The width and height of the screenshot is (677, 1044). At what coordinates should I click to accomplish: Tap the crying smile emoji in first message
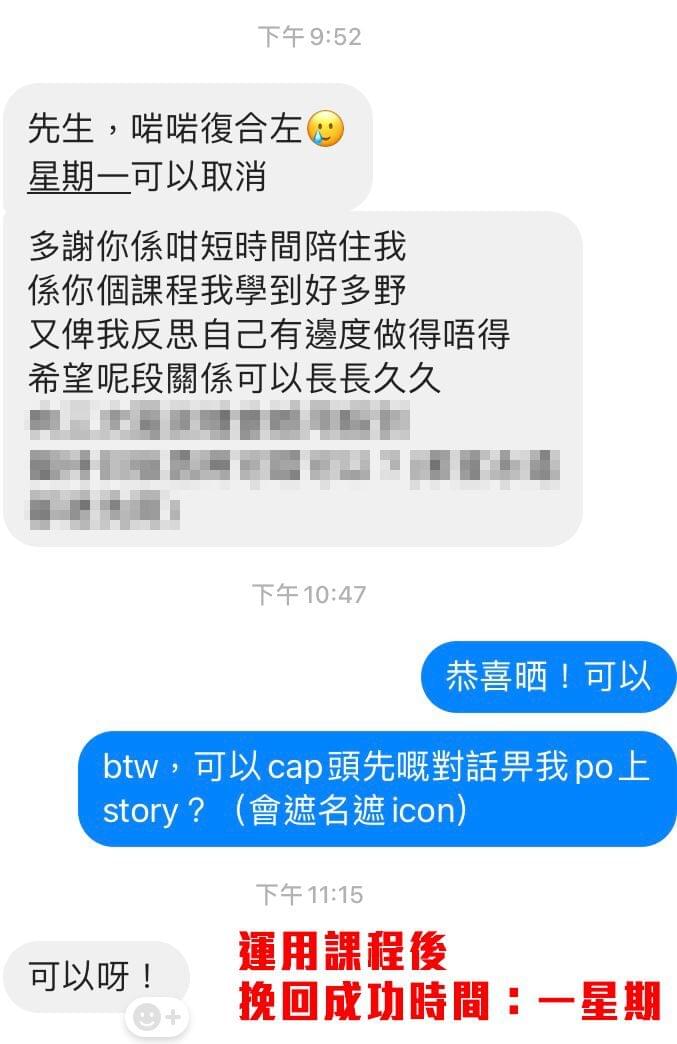point(326,129)
